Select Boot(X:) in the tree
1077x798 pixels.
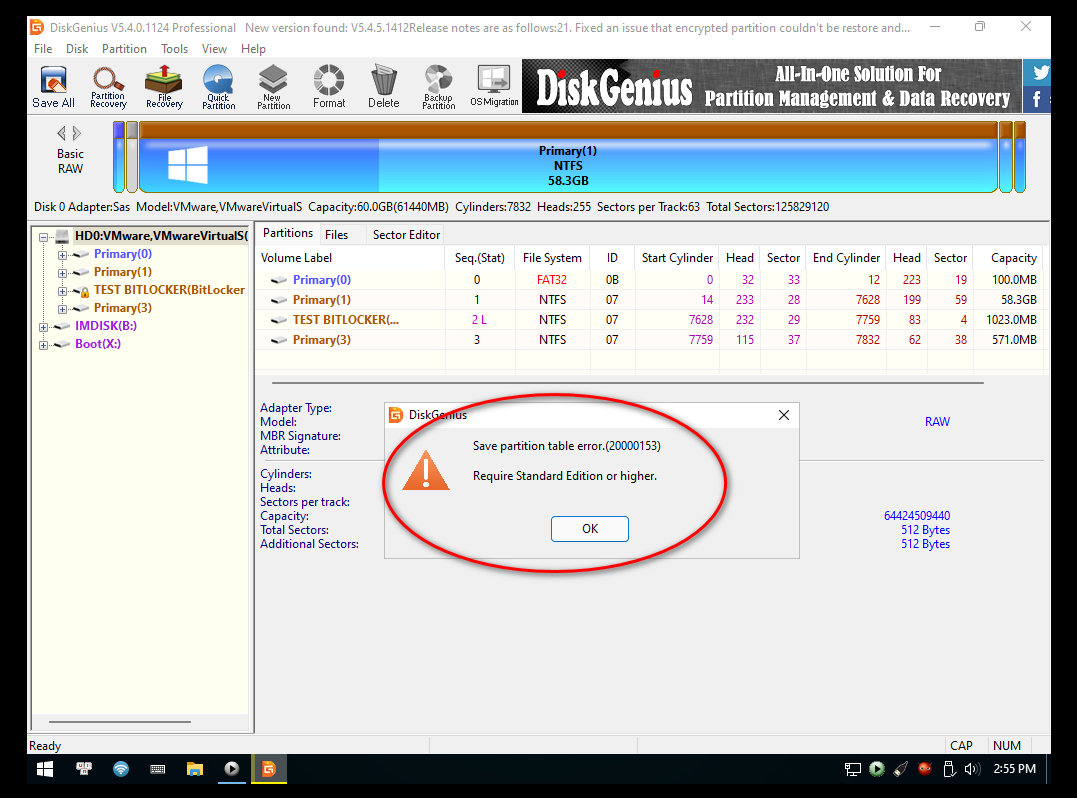tap(98, 343)
